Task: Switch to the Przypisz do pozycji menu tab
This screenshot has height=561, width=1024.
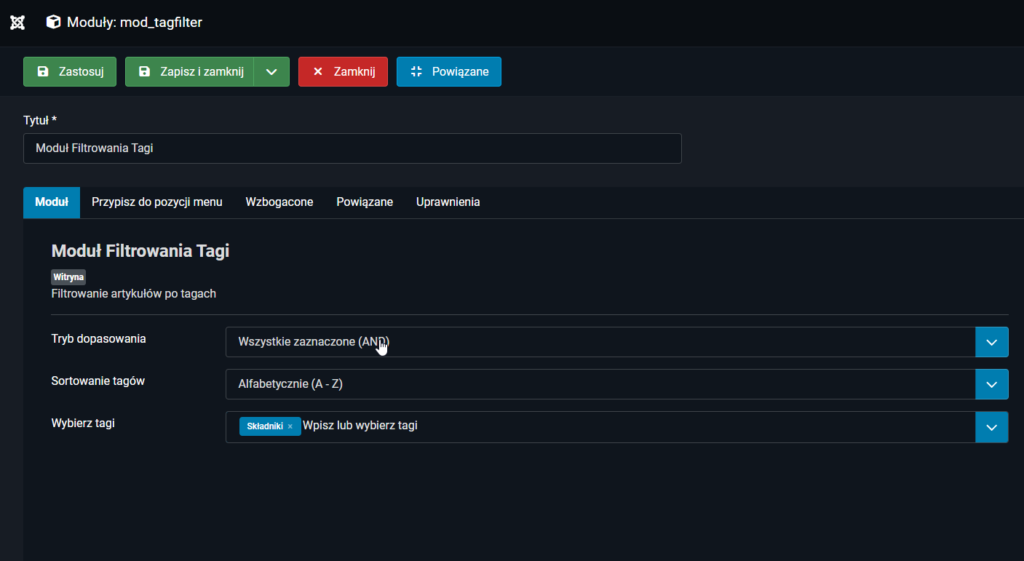Action: [157, 202]
